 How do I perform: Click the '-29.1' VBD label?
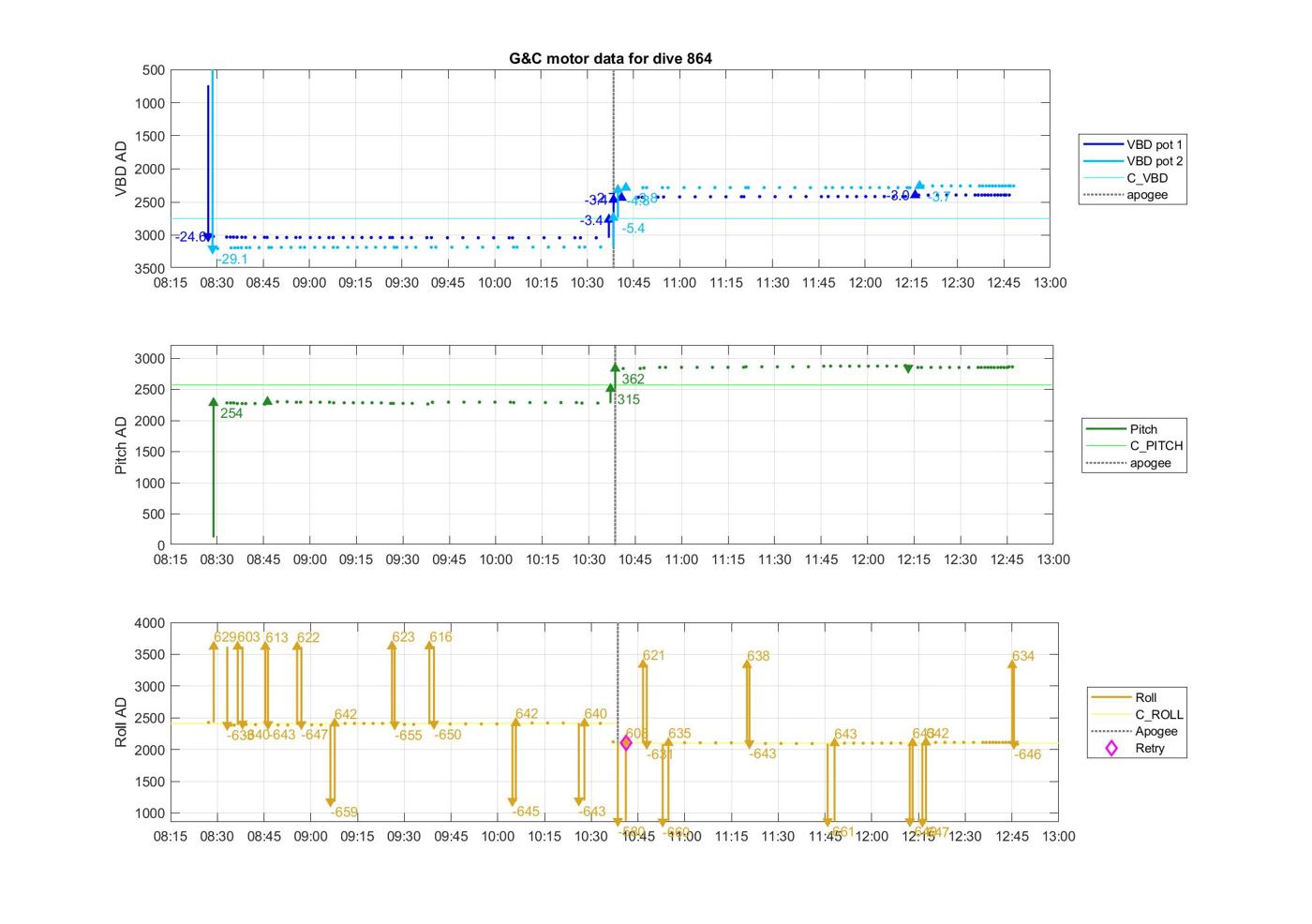pos(232,260)
